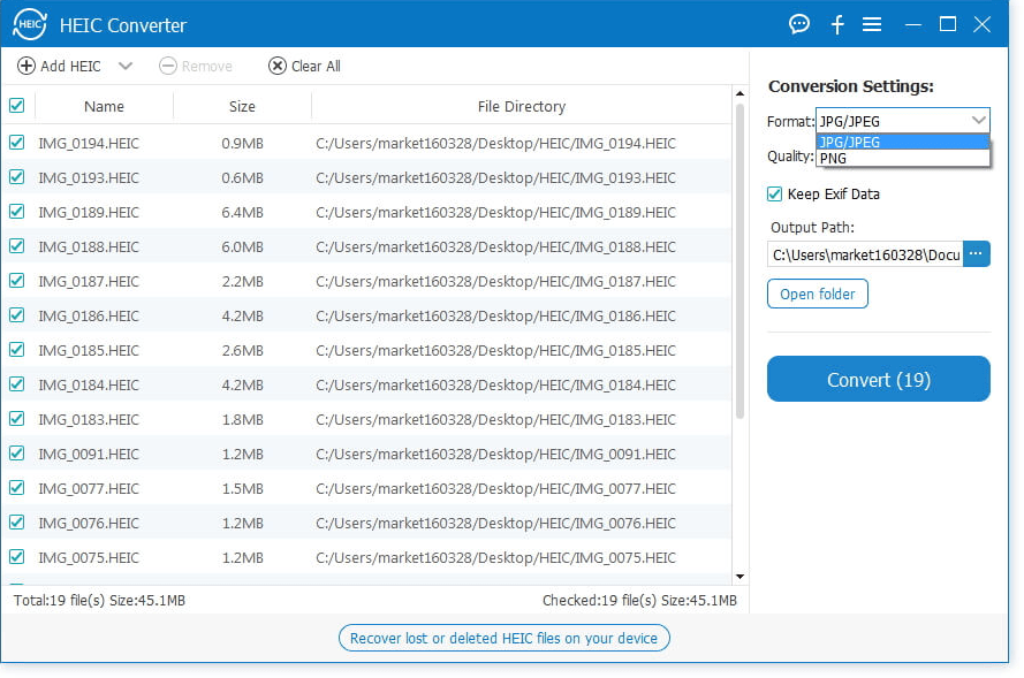Open the Facebook page icon

coord(837,25)
